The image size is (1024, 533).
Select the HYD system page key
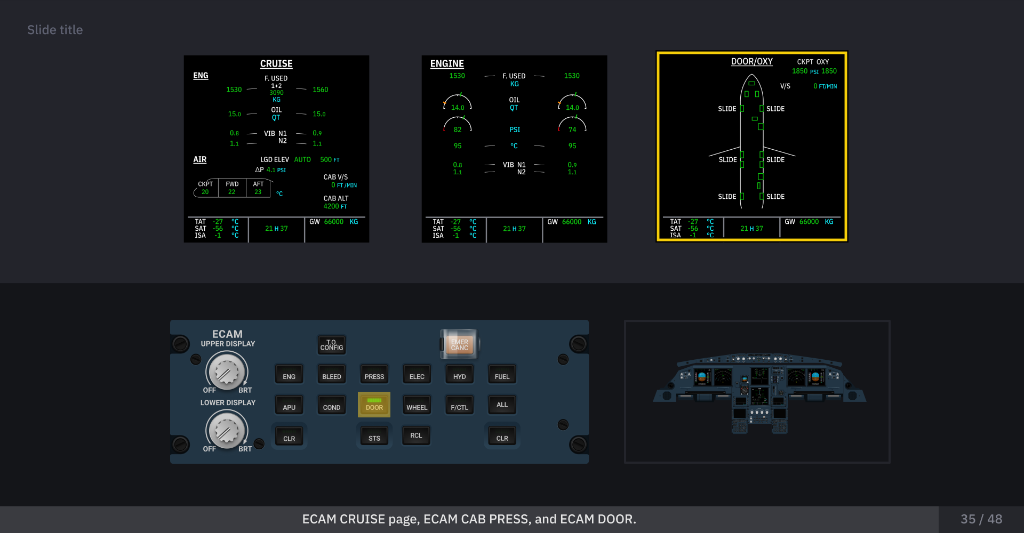(x=459, y=376)
